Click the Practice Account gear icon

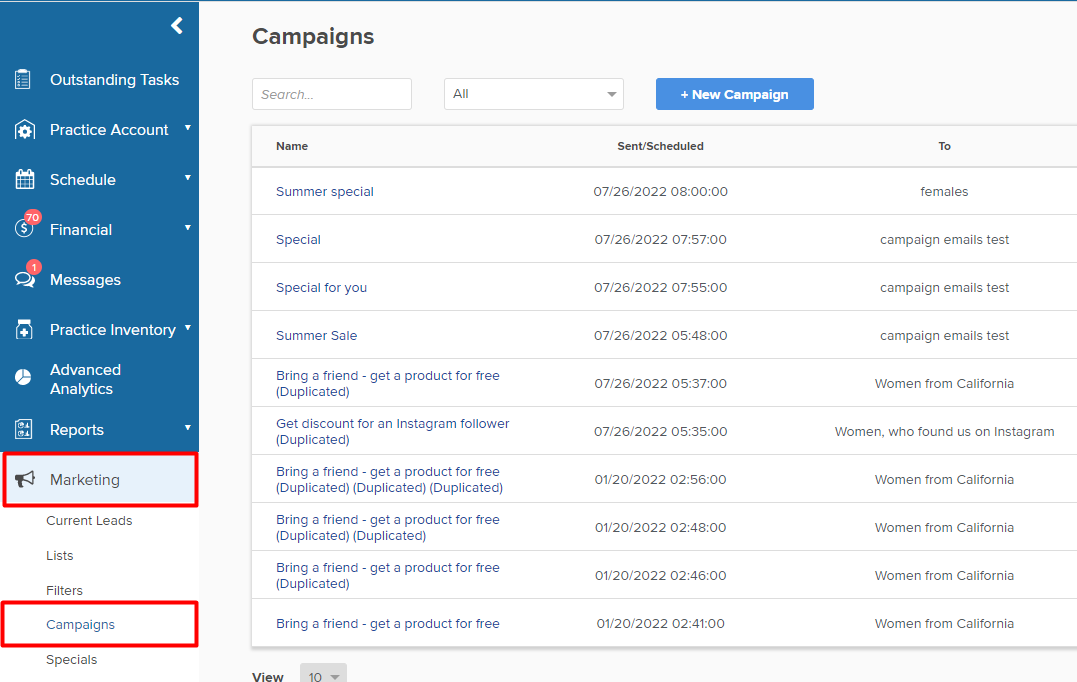click(x=24, y=130)
